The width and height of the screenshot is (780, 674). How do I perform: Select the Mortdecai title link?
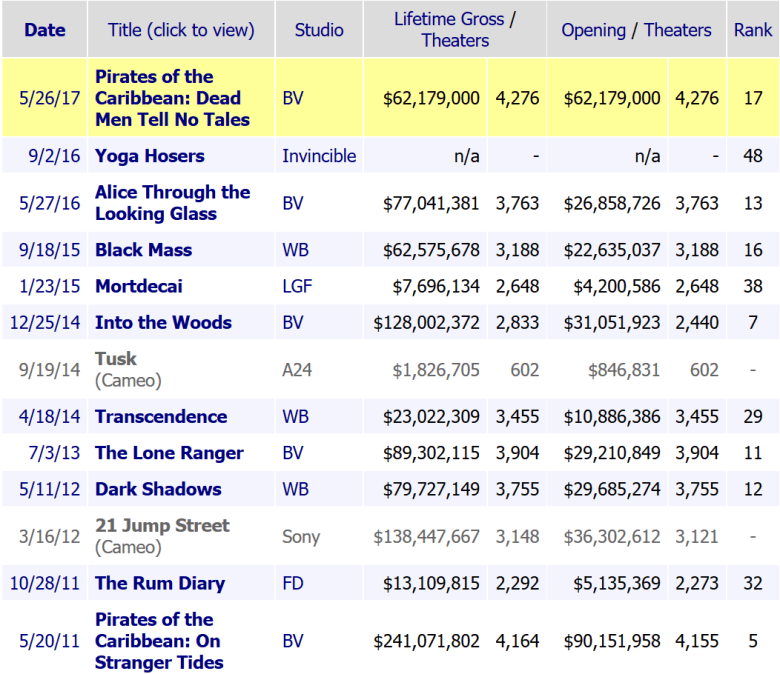138,287
